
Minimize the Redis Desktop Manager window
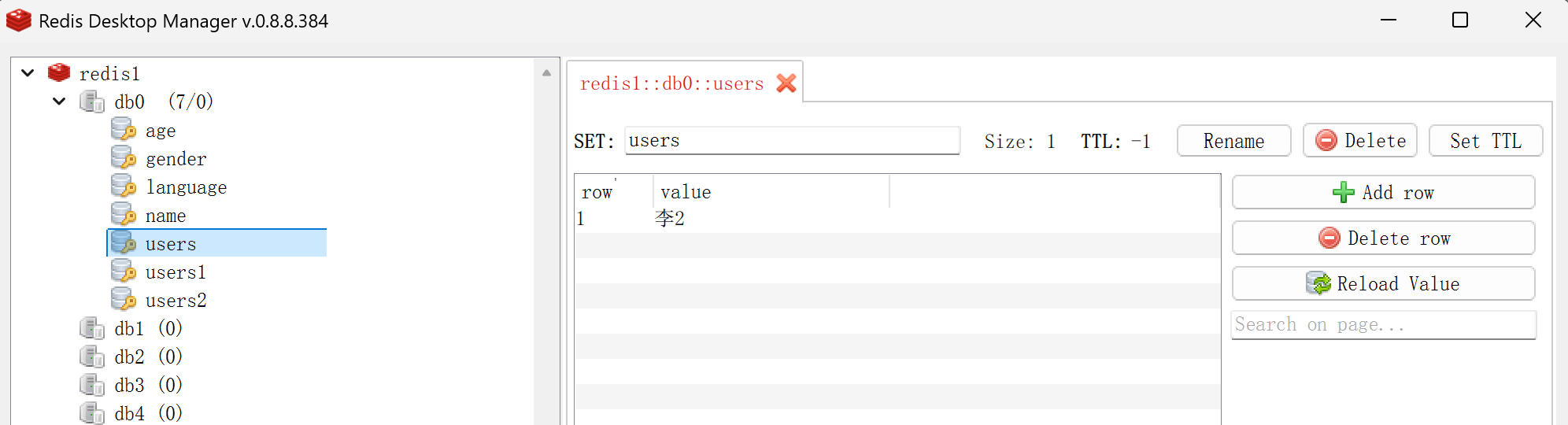pyautogui.click(x=1389, y=20)
